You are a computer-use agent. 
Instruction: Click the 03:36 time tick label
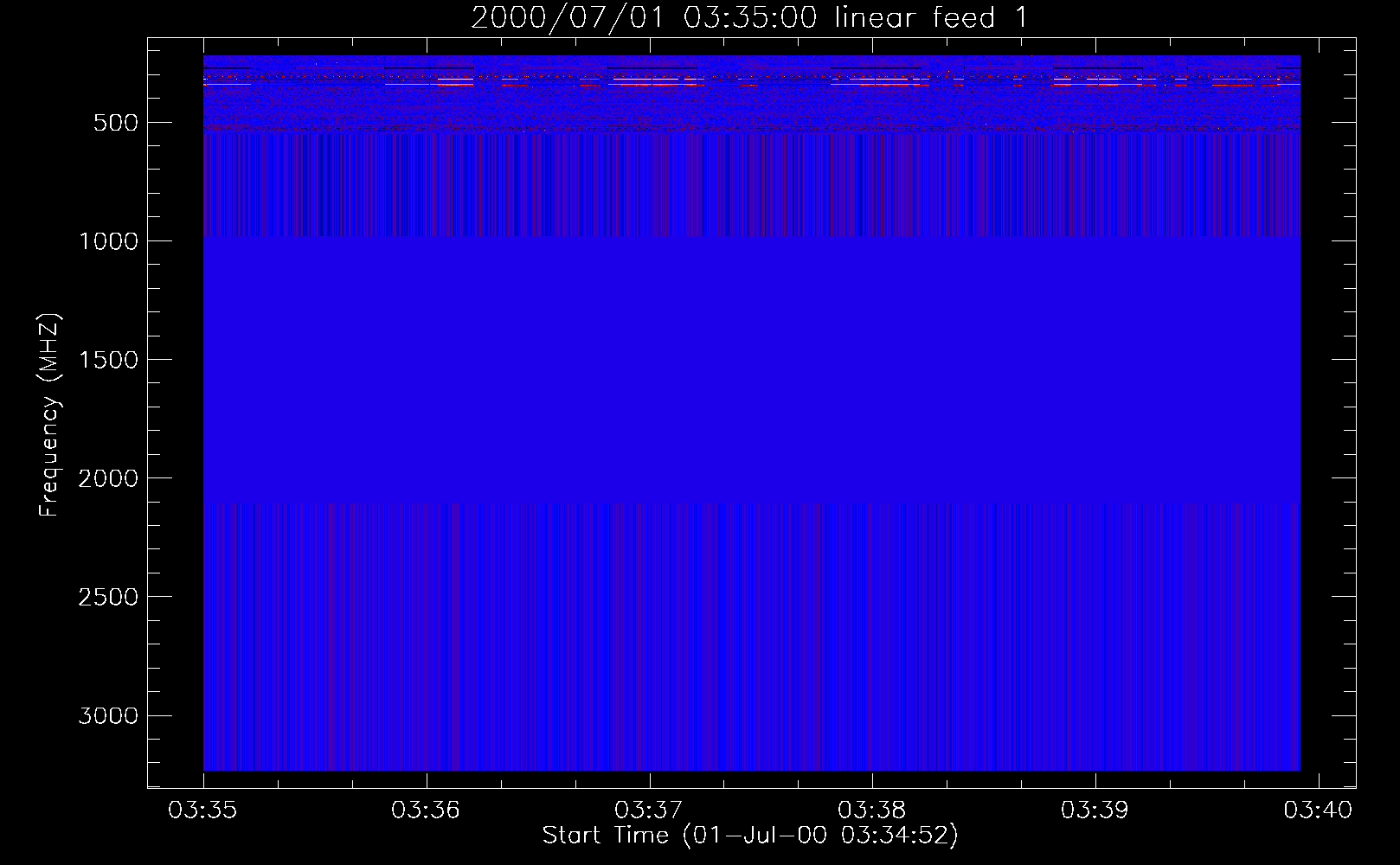[x=426, y=811]
